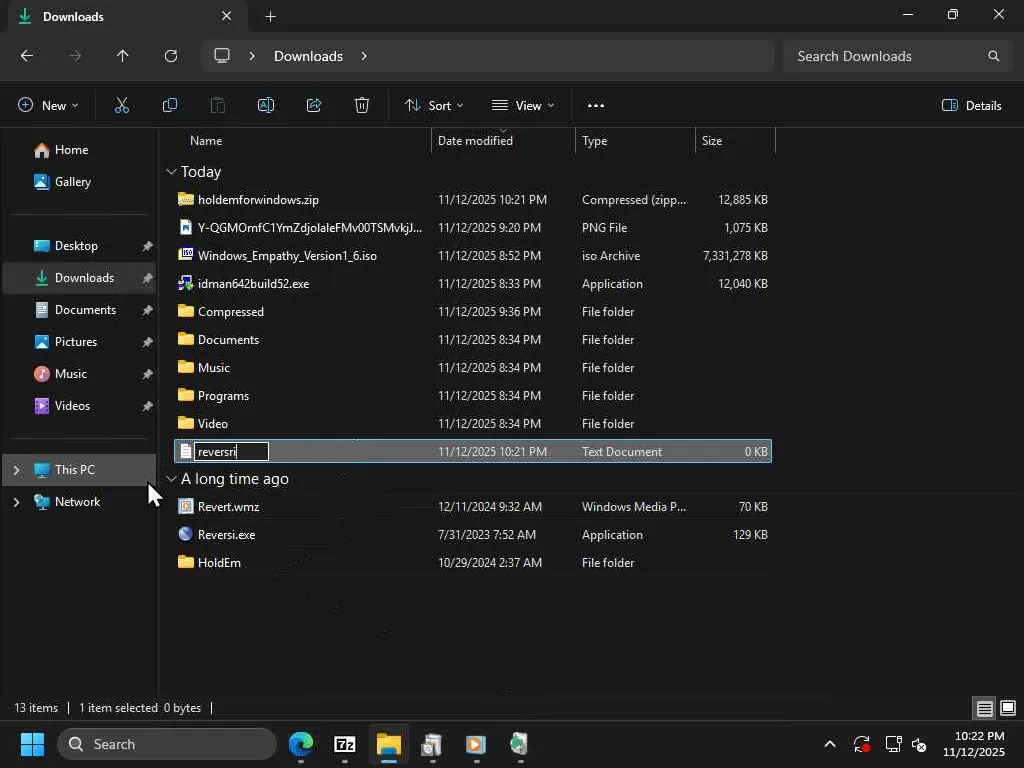The height and width of the screenshot is (768, 1024).
Task: Open the See more options menu
Action: (596, 105)
